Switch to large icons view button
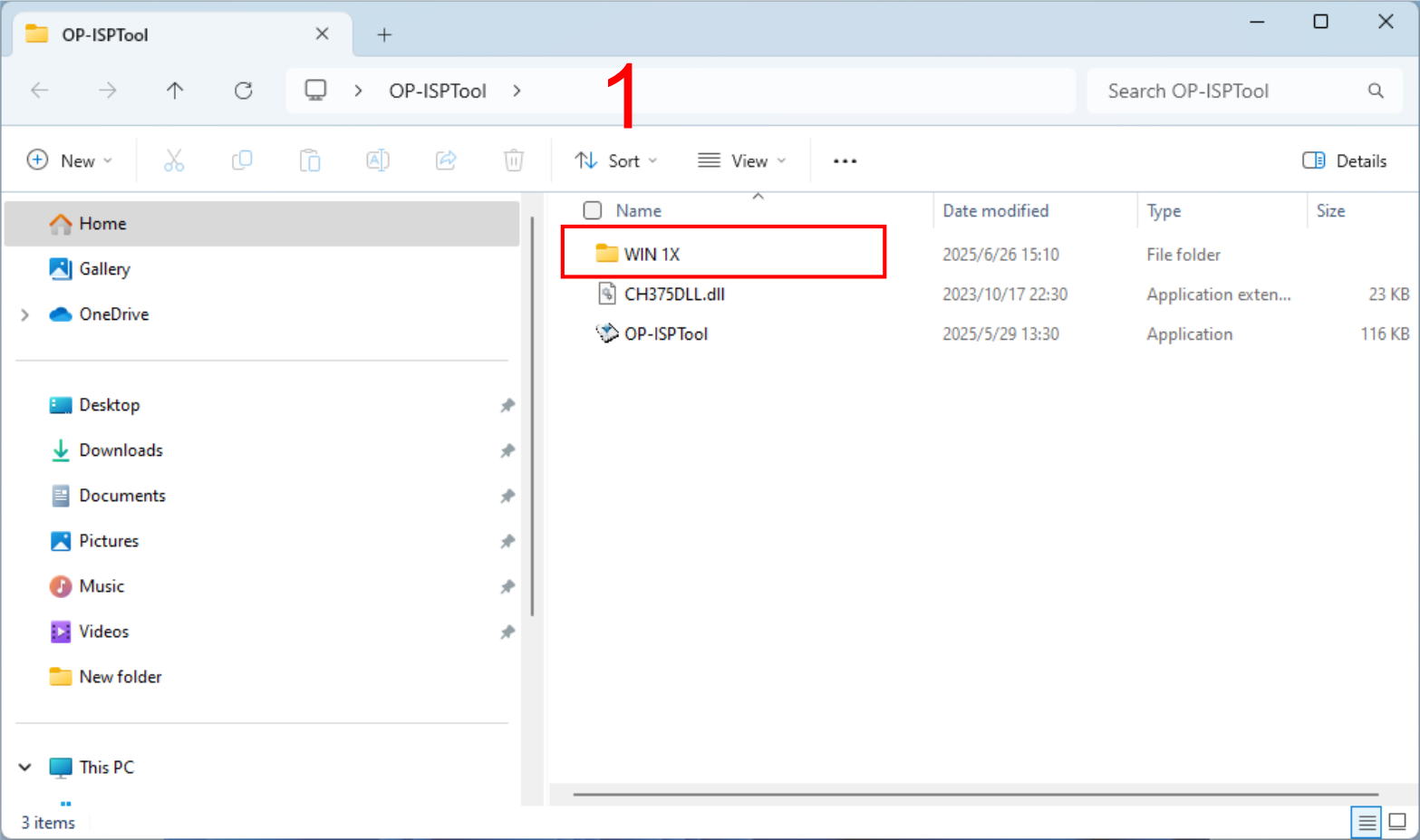Viewport: 1420px width, 840px height. (1397, 822)
